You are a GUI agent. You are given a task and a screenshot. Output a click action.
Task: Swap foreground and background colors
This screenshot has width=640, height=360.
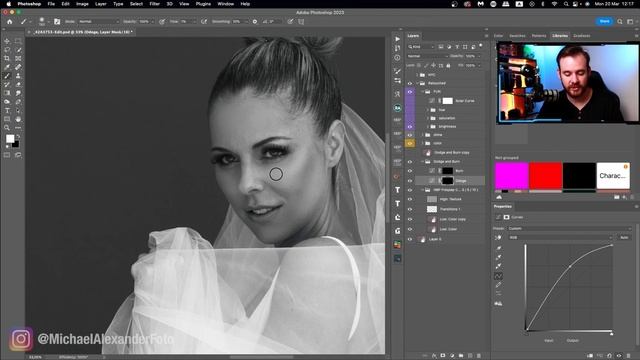click(17, 136)
